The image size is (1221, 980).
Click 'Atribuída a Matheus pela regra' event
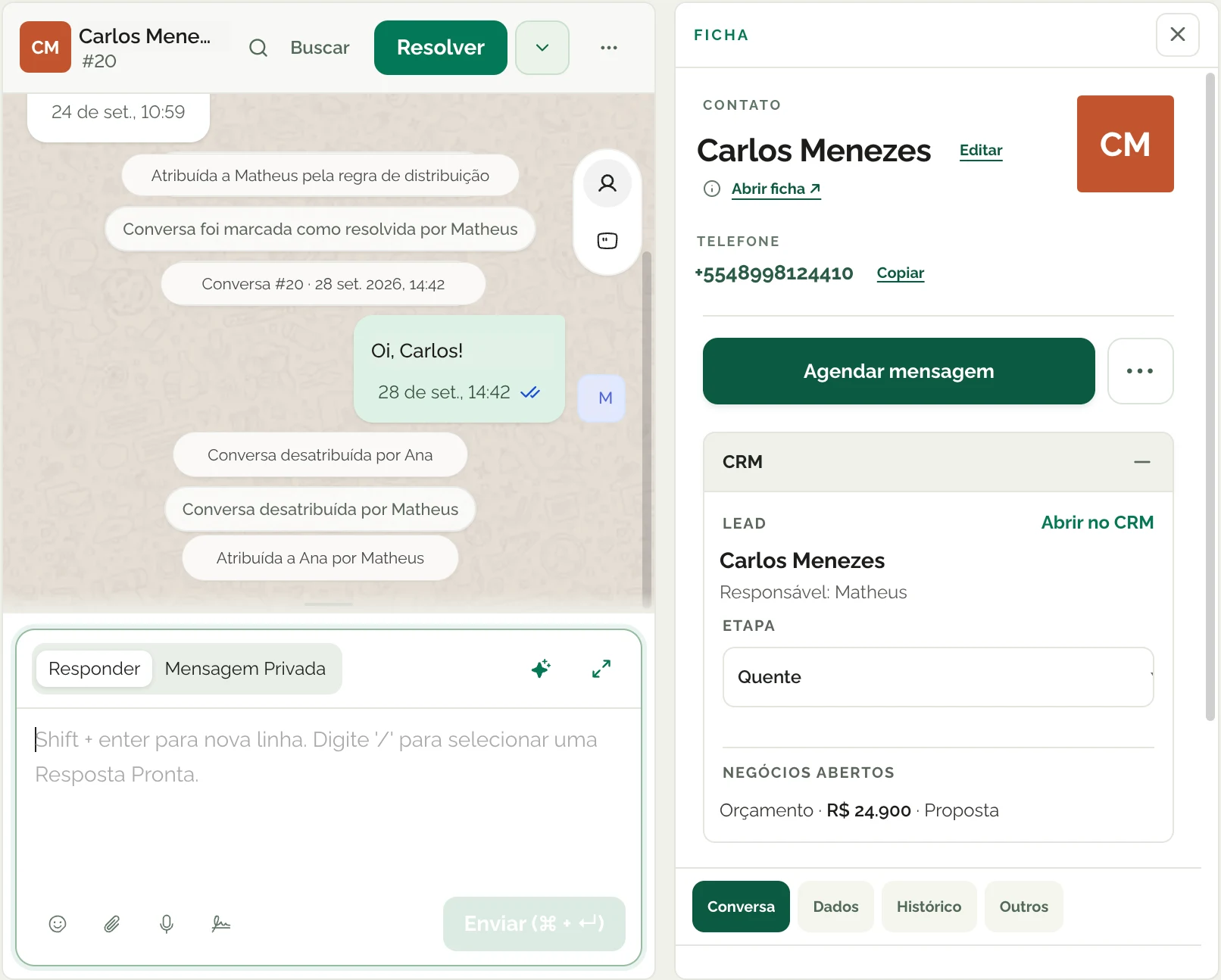click(320, 176)
